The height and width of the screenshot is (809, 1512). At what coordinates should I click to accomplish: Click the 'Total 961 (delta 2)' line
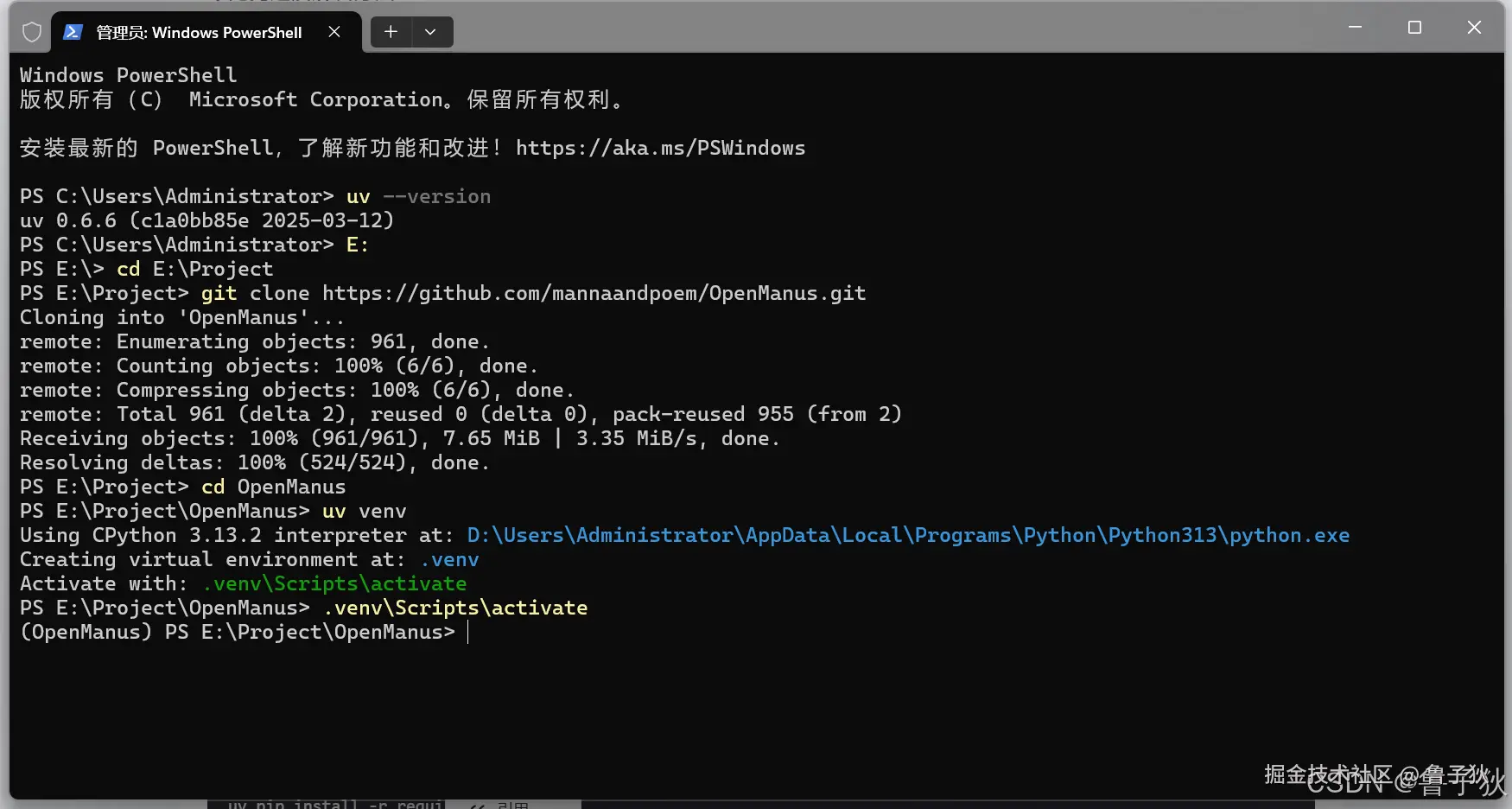(x=461, y=414)
